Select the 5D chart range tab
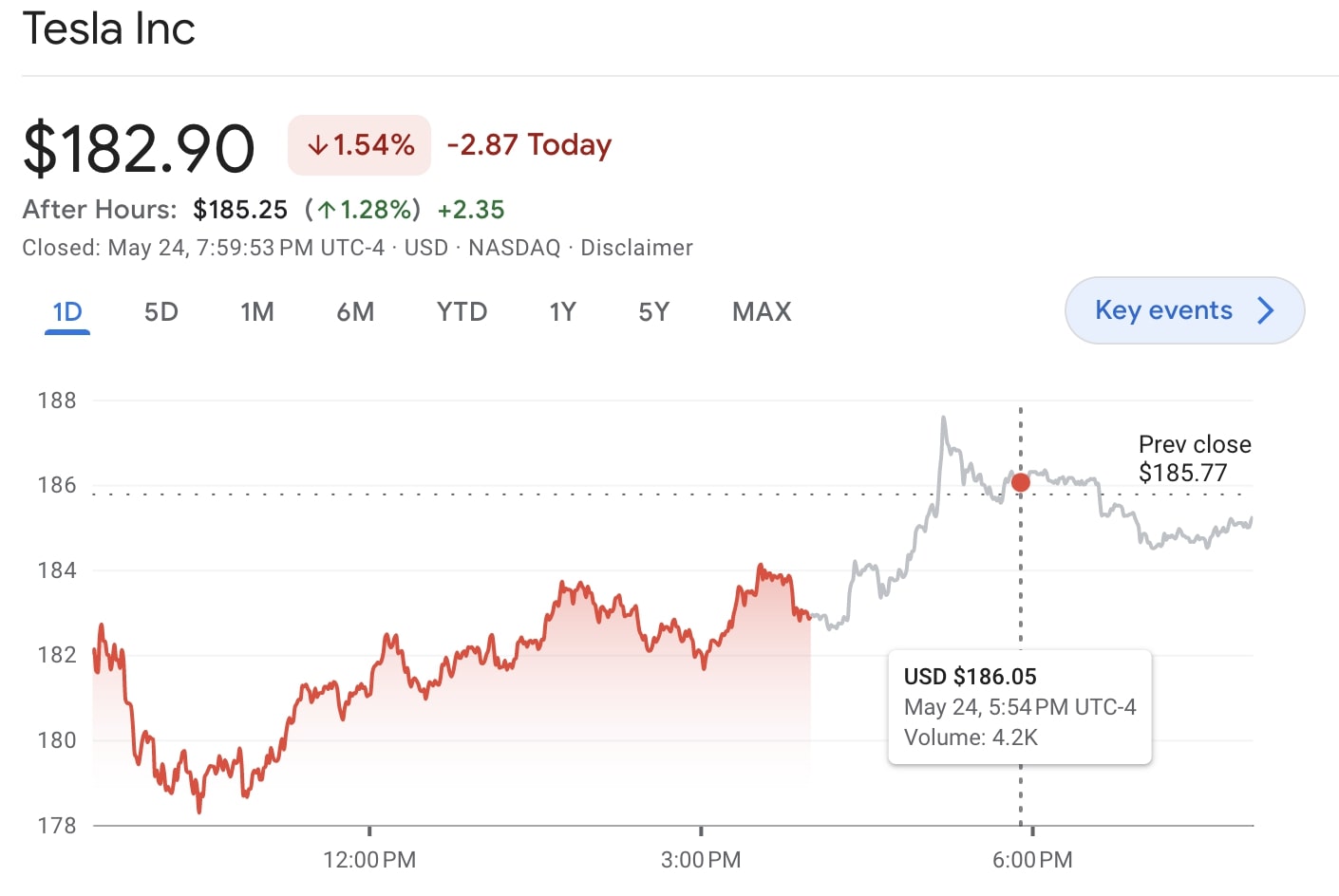This screenshot has width=1339, height=896. coord(160,310)
